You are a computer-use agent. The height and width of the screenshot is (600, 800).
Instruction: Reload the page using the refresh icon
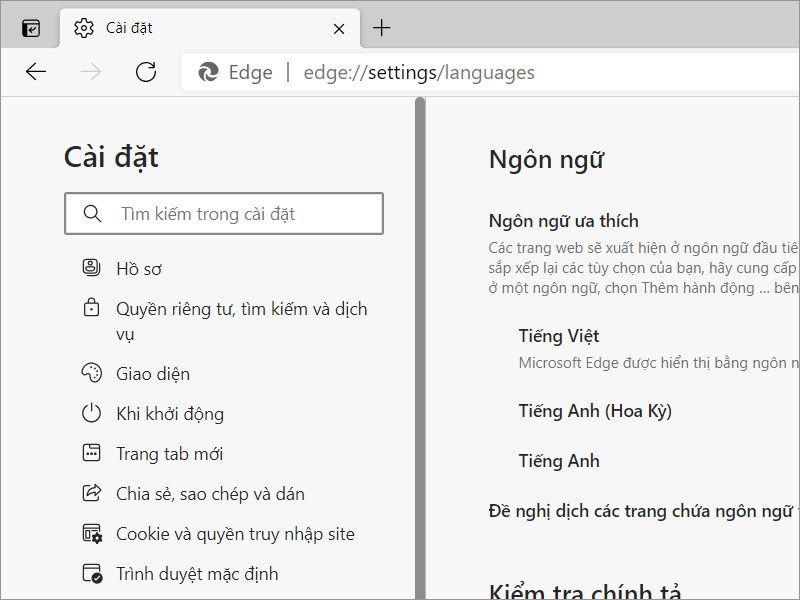pyautogui.click(x=146, y=72)
